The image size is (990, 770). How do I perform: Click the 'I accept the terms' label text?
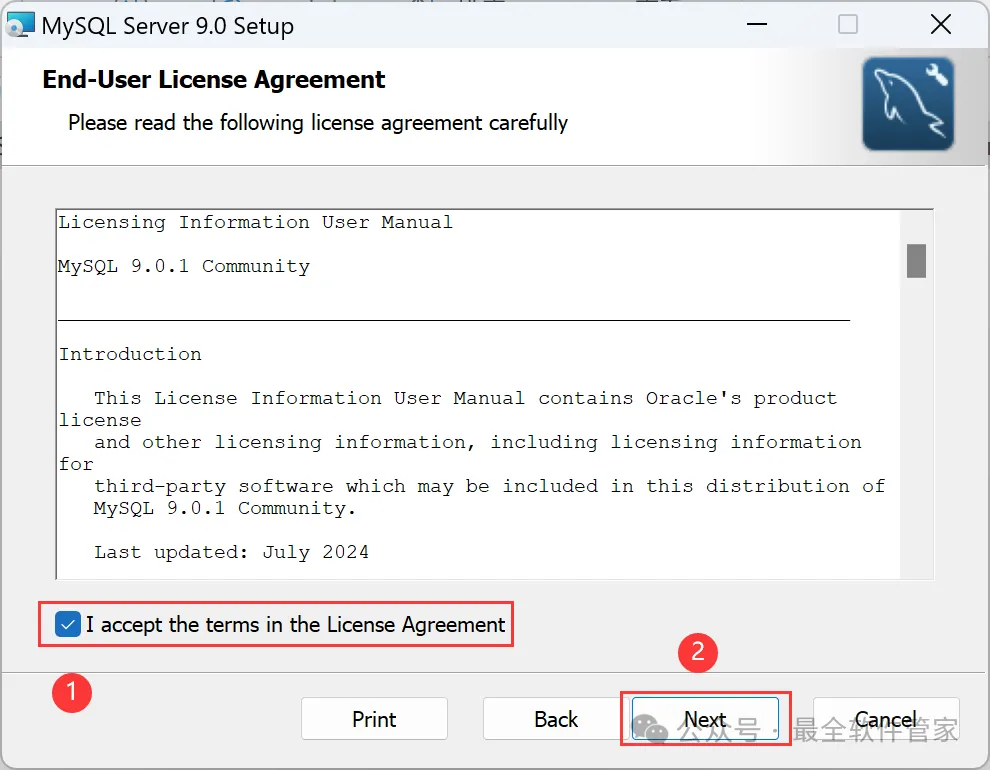tap(295, 624)
